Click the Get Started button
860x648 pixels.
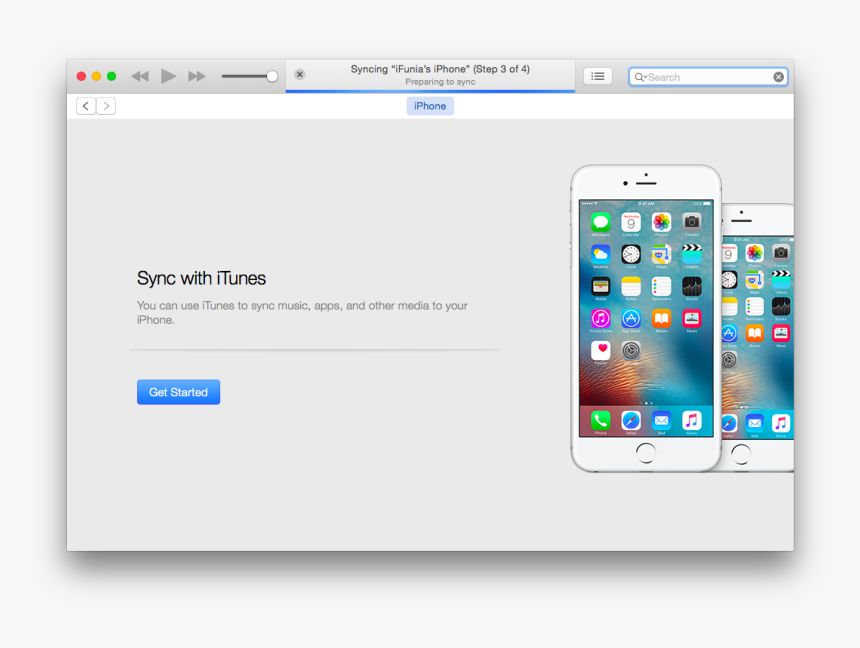click(178, 392)
